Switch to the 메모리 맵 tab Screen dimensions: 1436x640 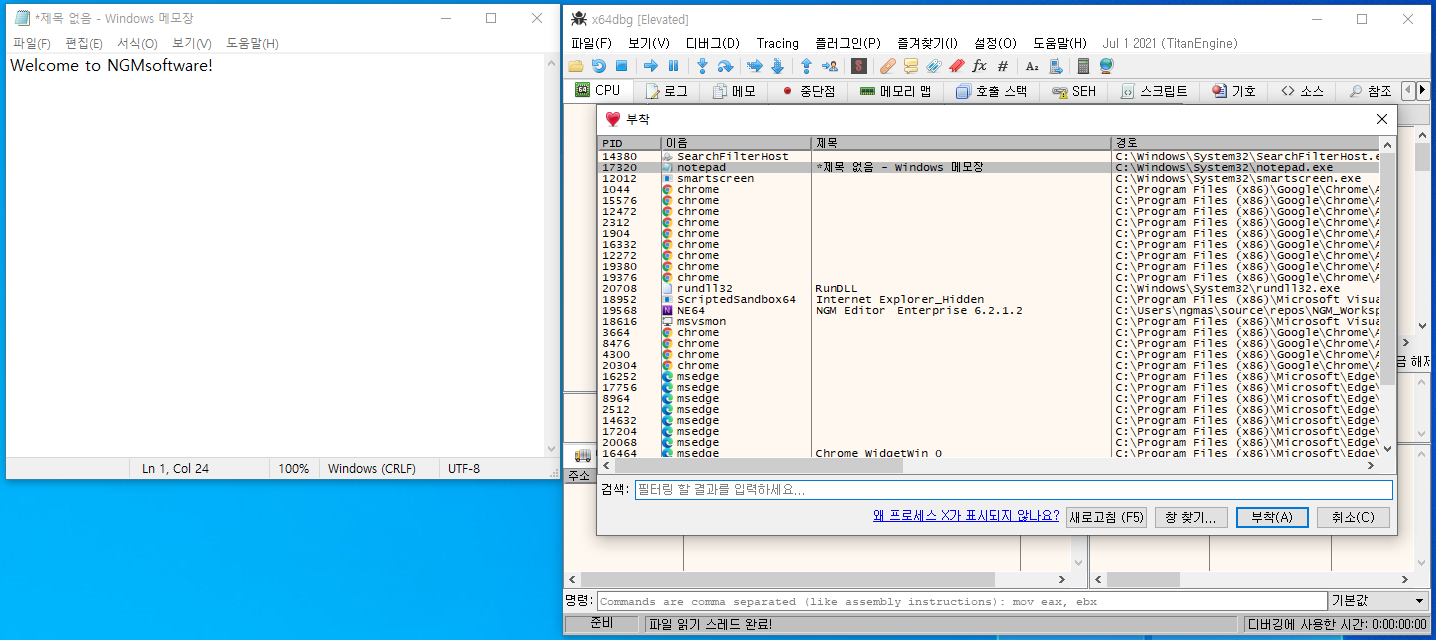coord(896,91)
